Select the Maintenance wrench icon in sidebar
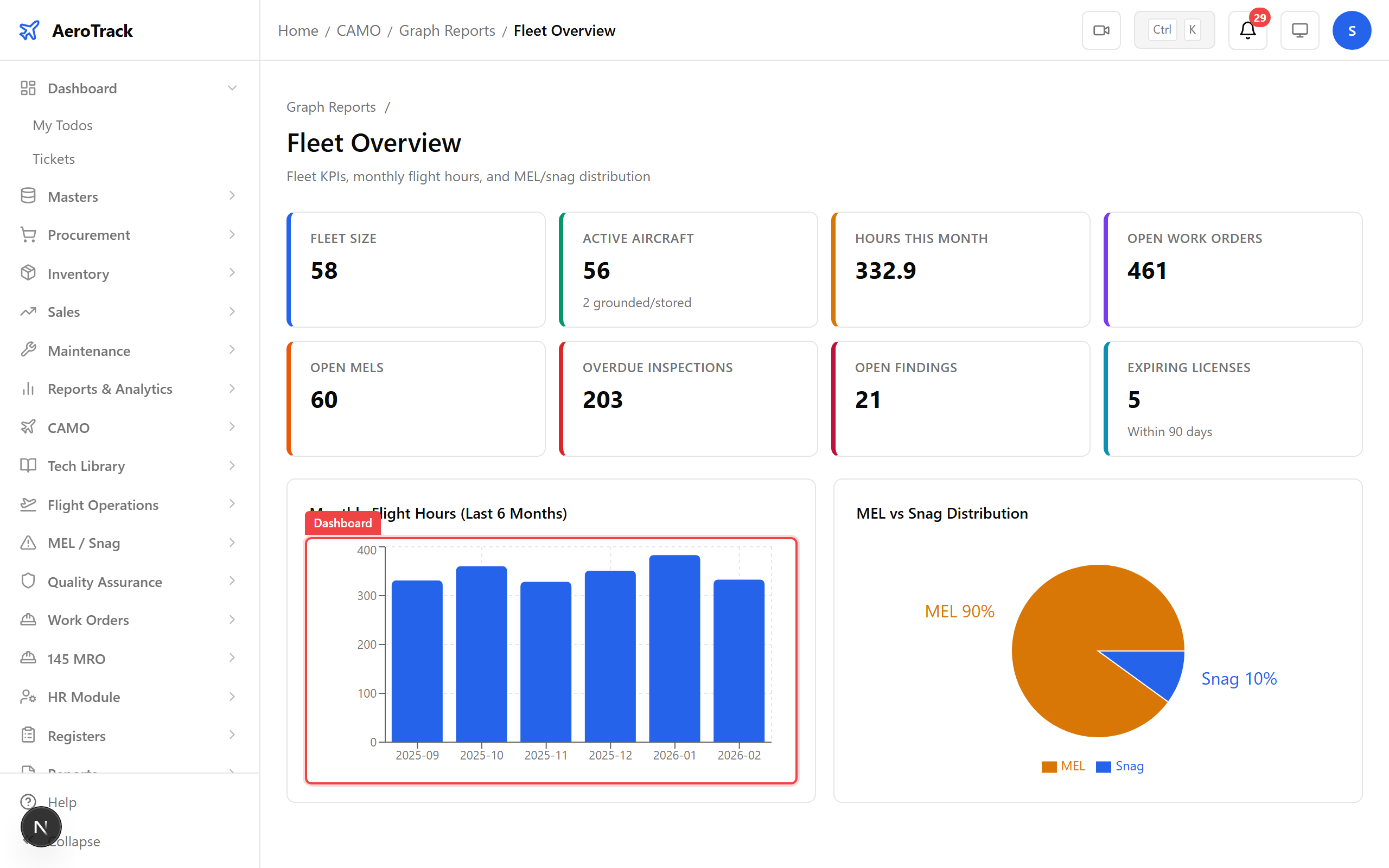 pos(28,350)
